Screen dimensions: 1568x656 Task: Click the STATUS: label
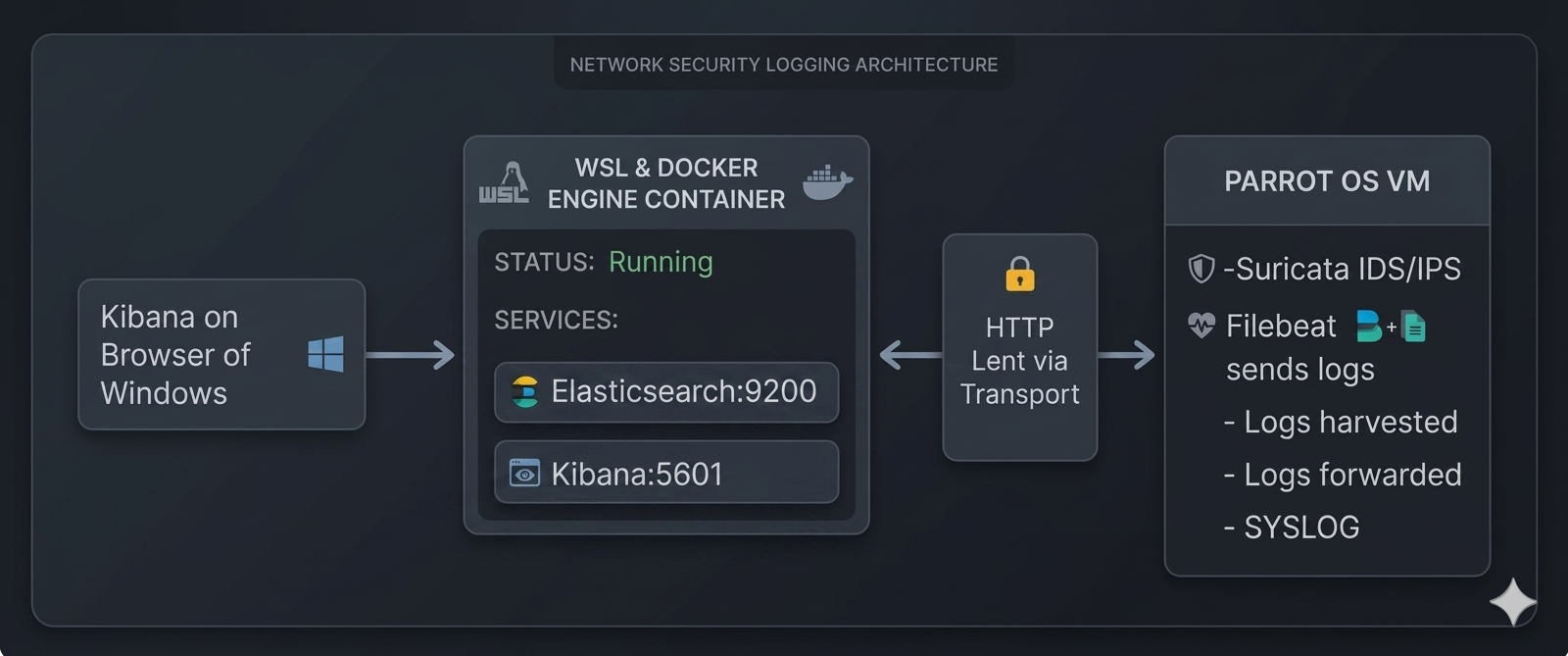coord(544,263)
